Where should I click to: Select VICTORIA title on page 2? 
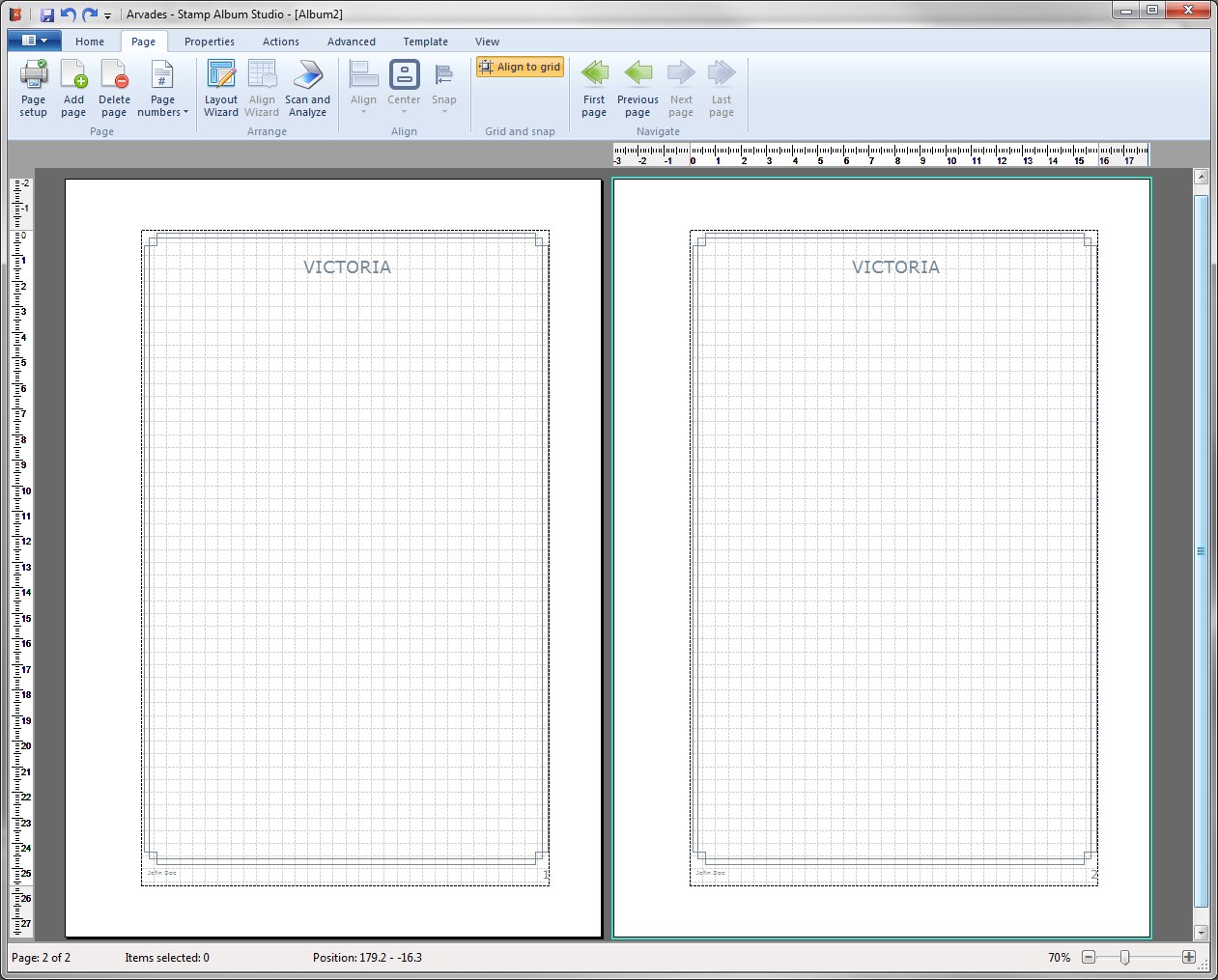tap(895, 267)
